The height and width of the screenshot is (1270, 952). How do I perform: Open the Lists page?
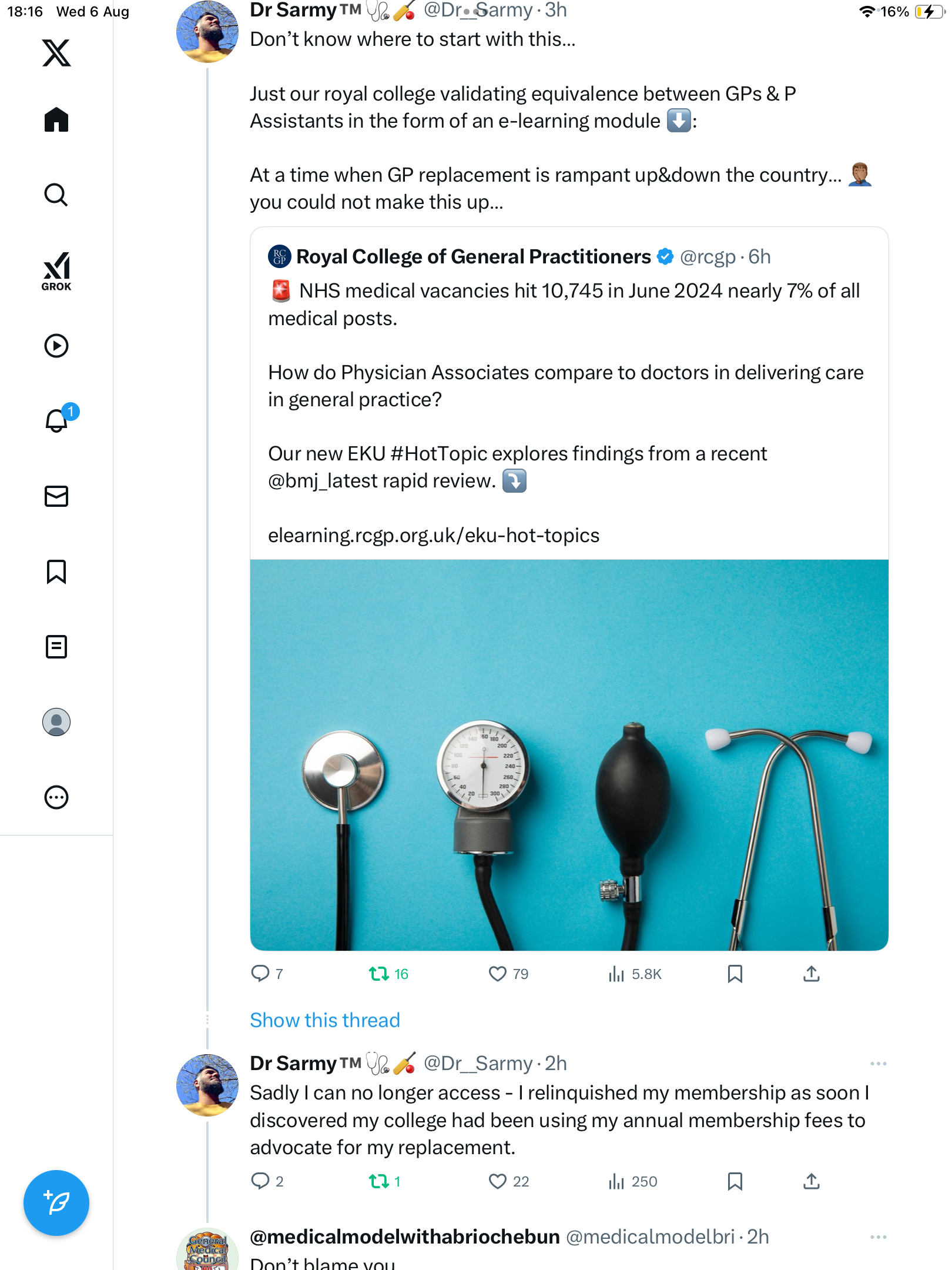(56, 647)
